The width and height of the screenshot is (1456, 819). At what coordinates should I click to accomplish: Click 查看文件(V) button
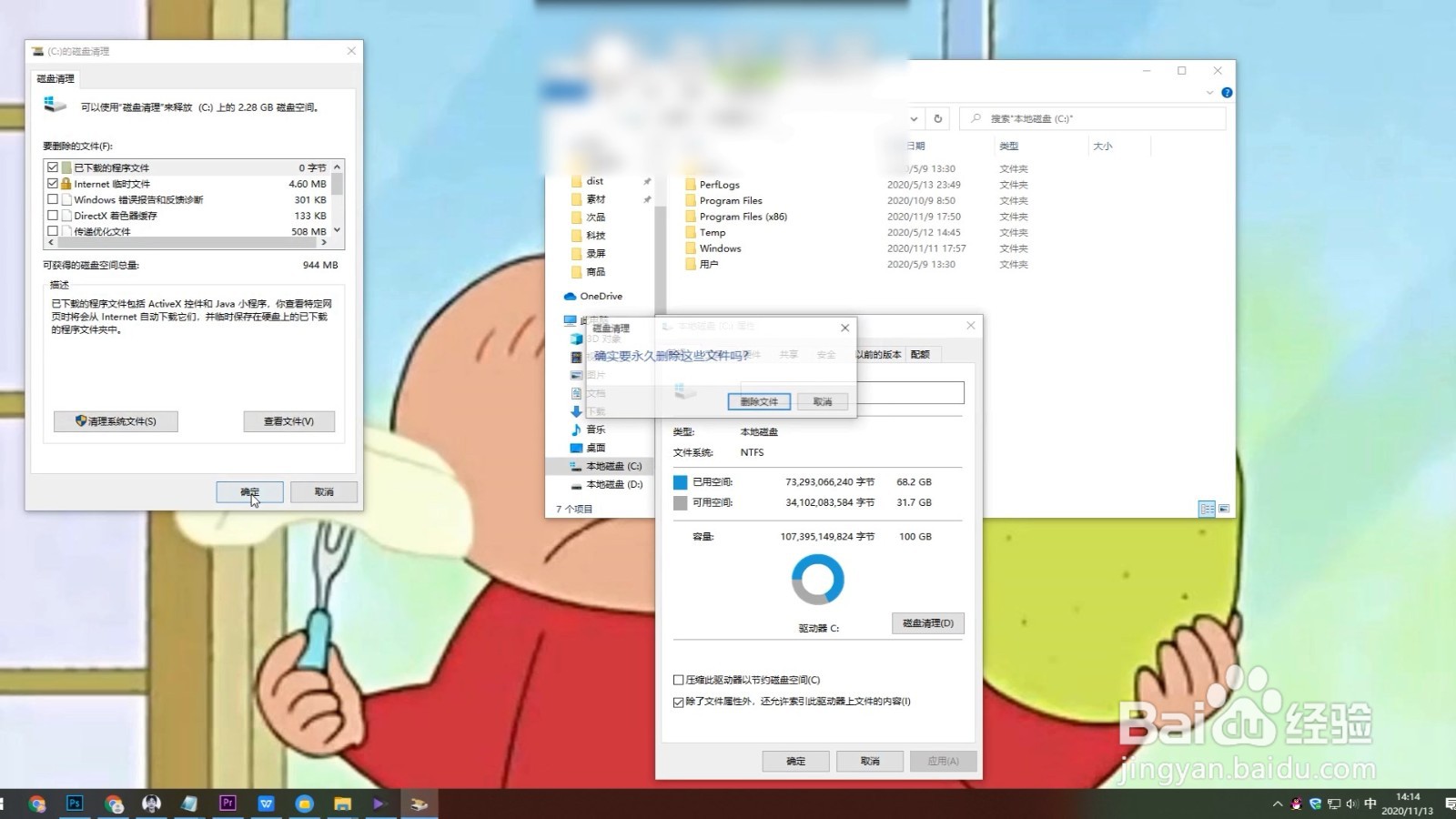coord(289,421)
